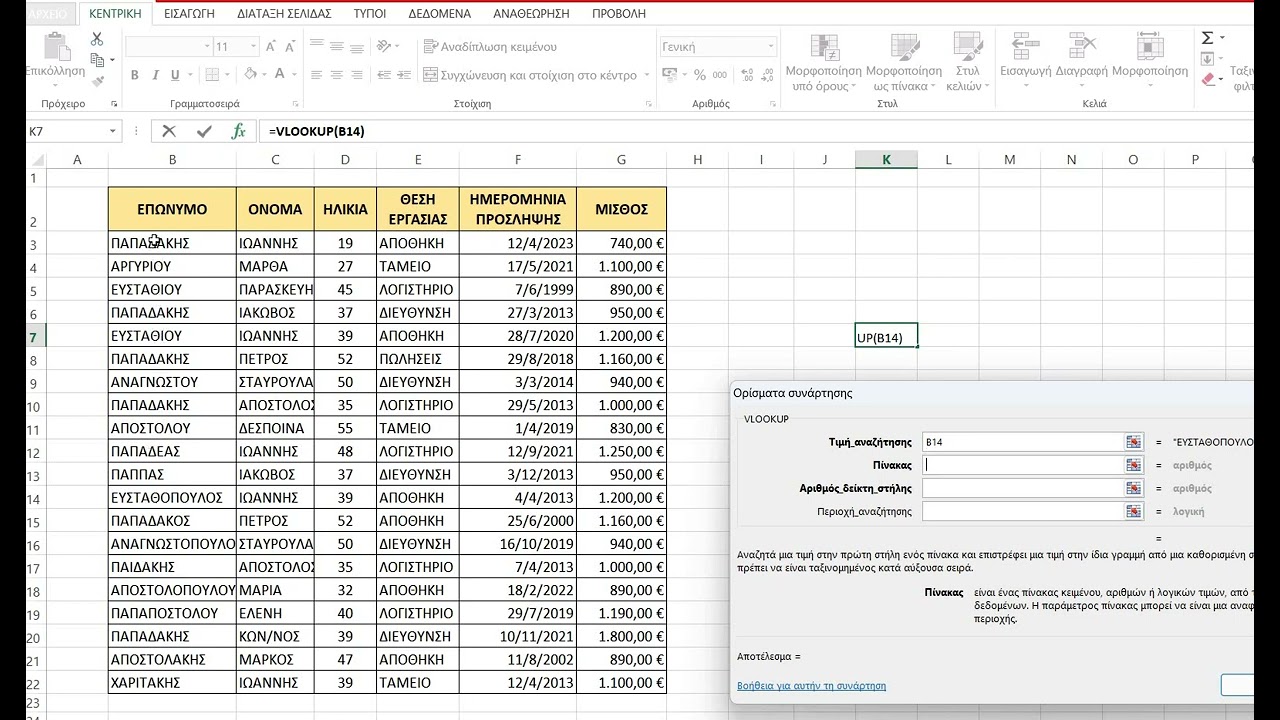The height and width of the screenshot is (720, 1280).
Task: Open the ΔΙΑΤΑΞΗ ΣΕΛΙΔΑΣ ribbon tab
Action: click(x=285, y=14)
